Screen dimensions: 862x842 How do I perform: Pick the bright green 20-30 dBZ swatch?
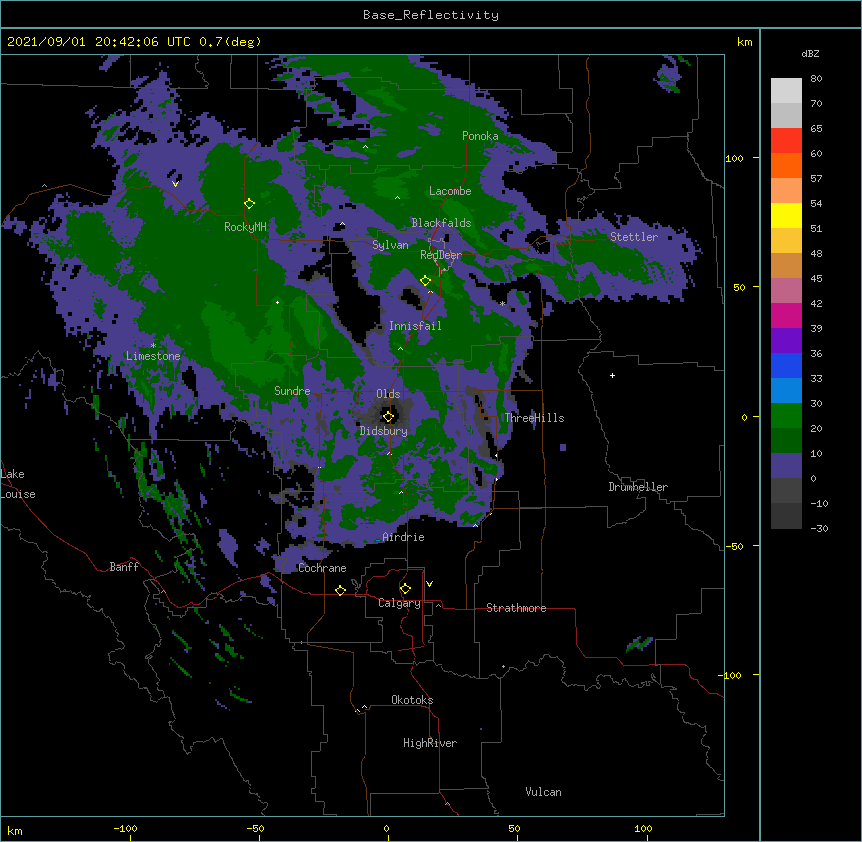[x=786, y=416]
